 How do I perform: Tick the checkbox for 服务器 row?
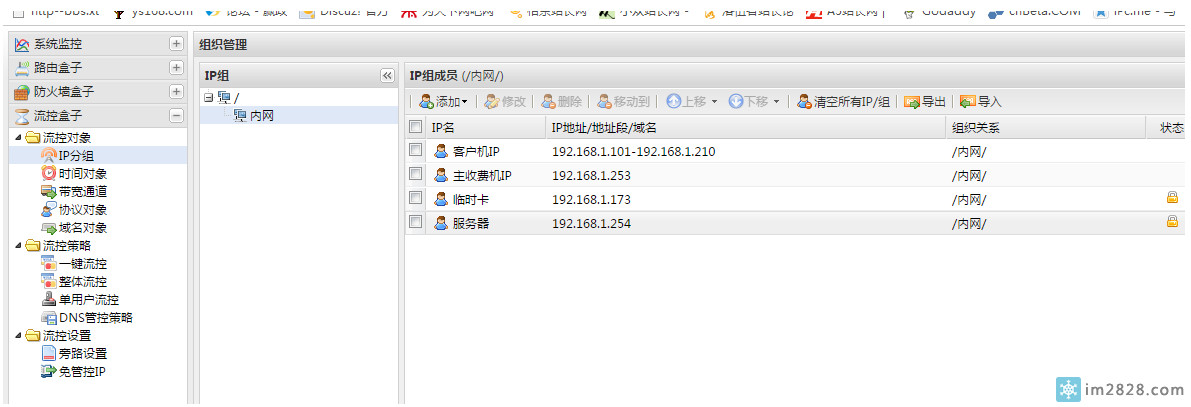[x=416, y=223]
